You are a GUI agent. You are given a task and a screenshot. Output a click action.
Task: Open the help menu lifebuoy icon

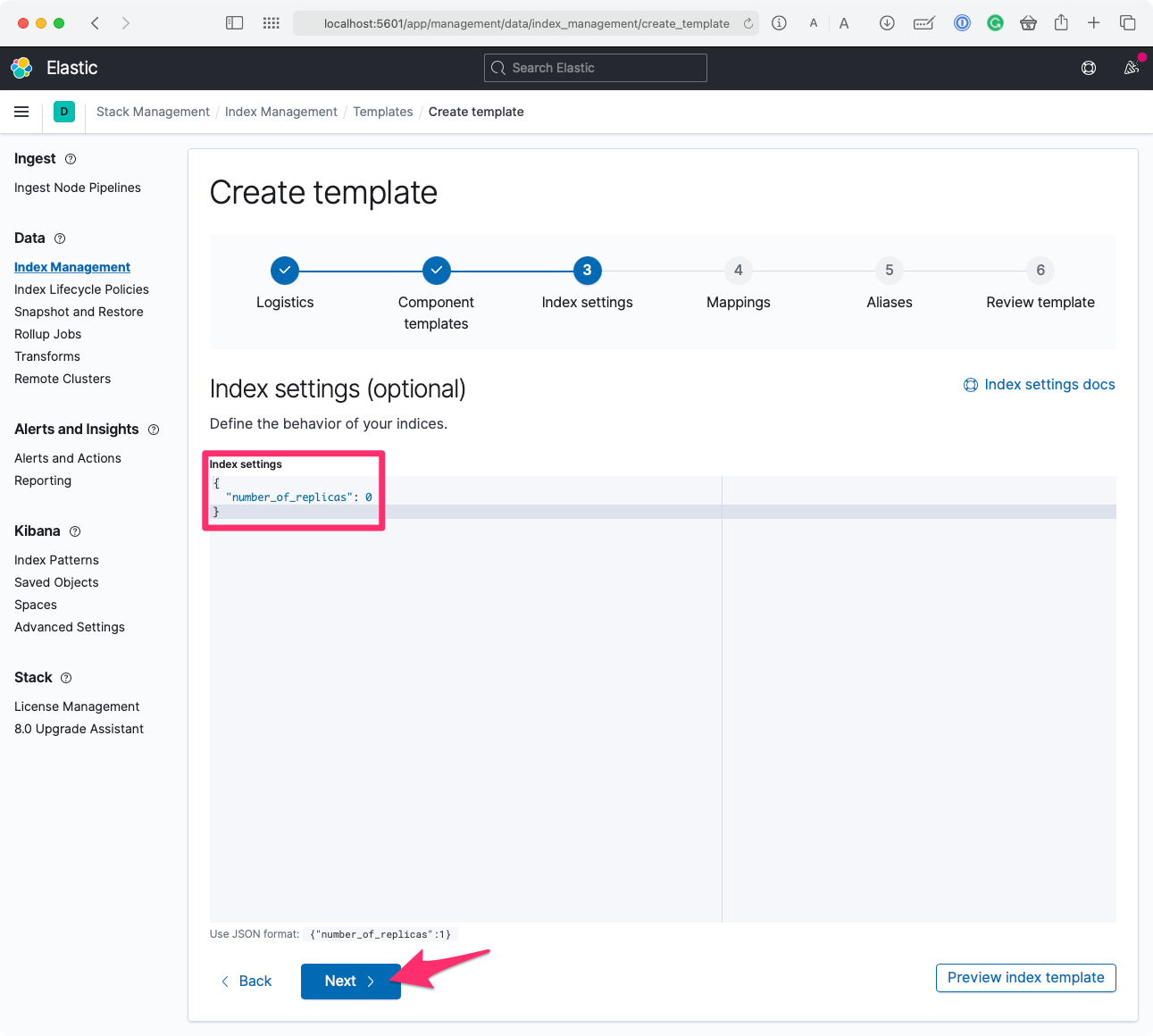tap(1088, 68)
